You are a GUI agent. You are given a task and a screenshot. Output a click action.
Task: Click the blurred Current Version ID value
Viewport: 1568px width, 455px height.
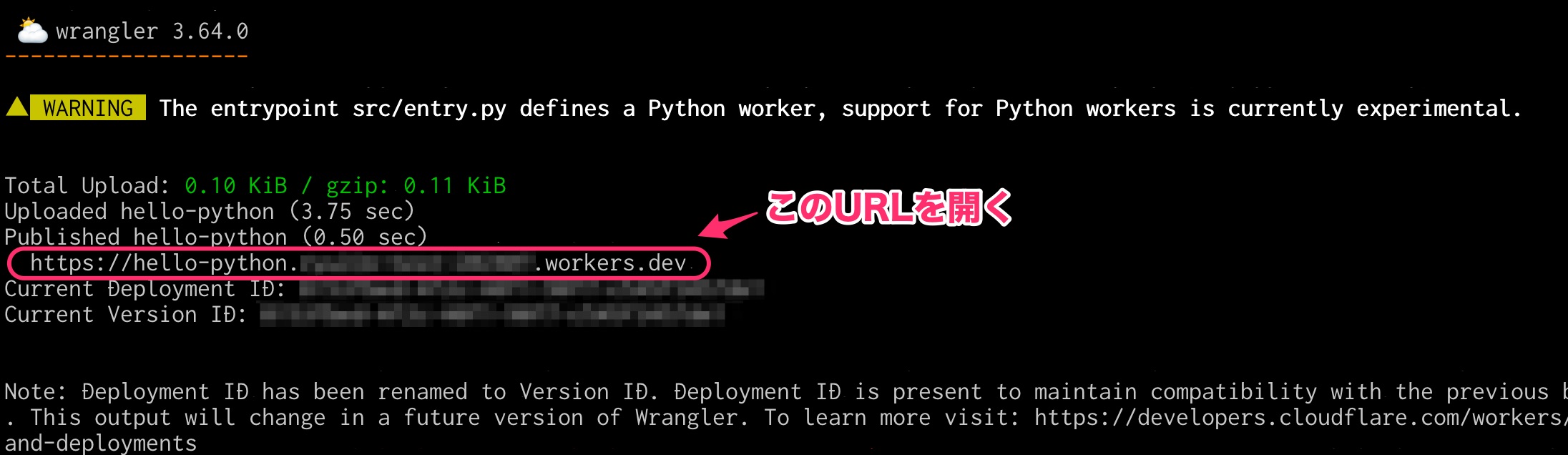tap(492, 315)
